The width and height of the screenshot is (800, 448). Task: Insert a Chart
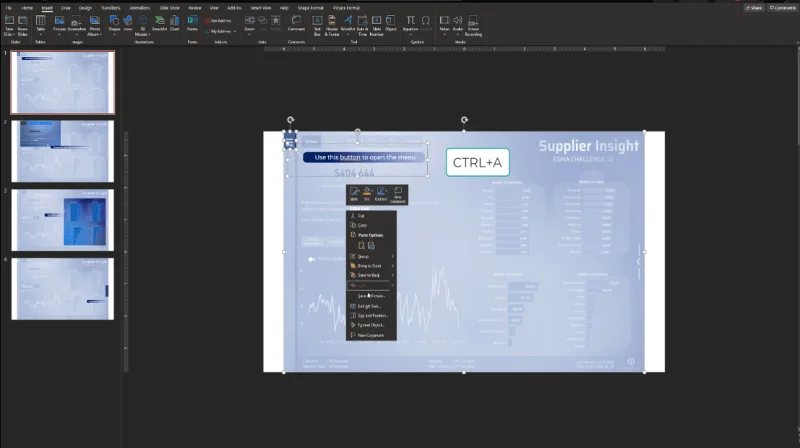click(x=174, y=24)
